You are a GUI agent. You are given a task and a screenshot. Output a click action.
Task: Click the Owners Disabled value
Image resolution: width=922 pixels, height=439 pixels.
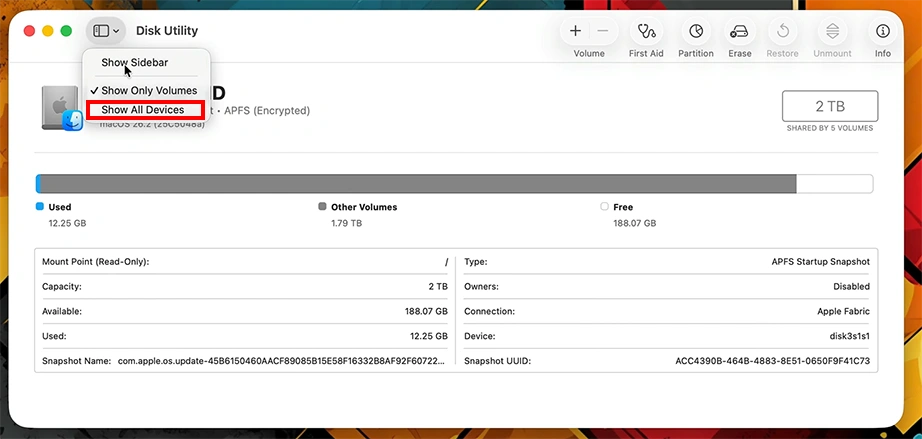pyautogui.click(x=851, y=287)
